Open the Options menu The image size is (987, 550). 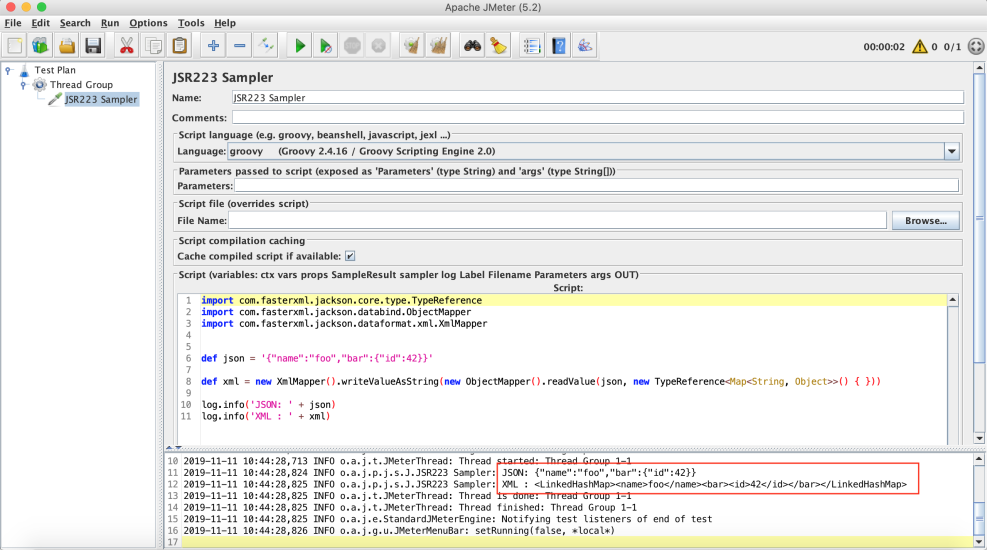coord(148,23)
